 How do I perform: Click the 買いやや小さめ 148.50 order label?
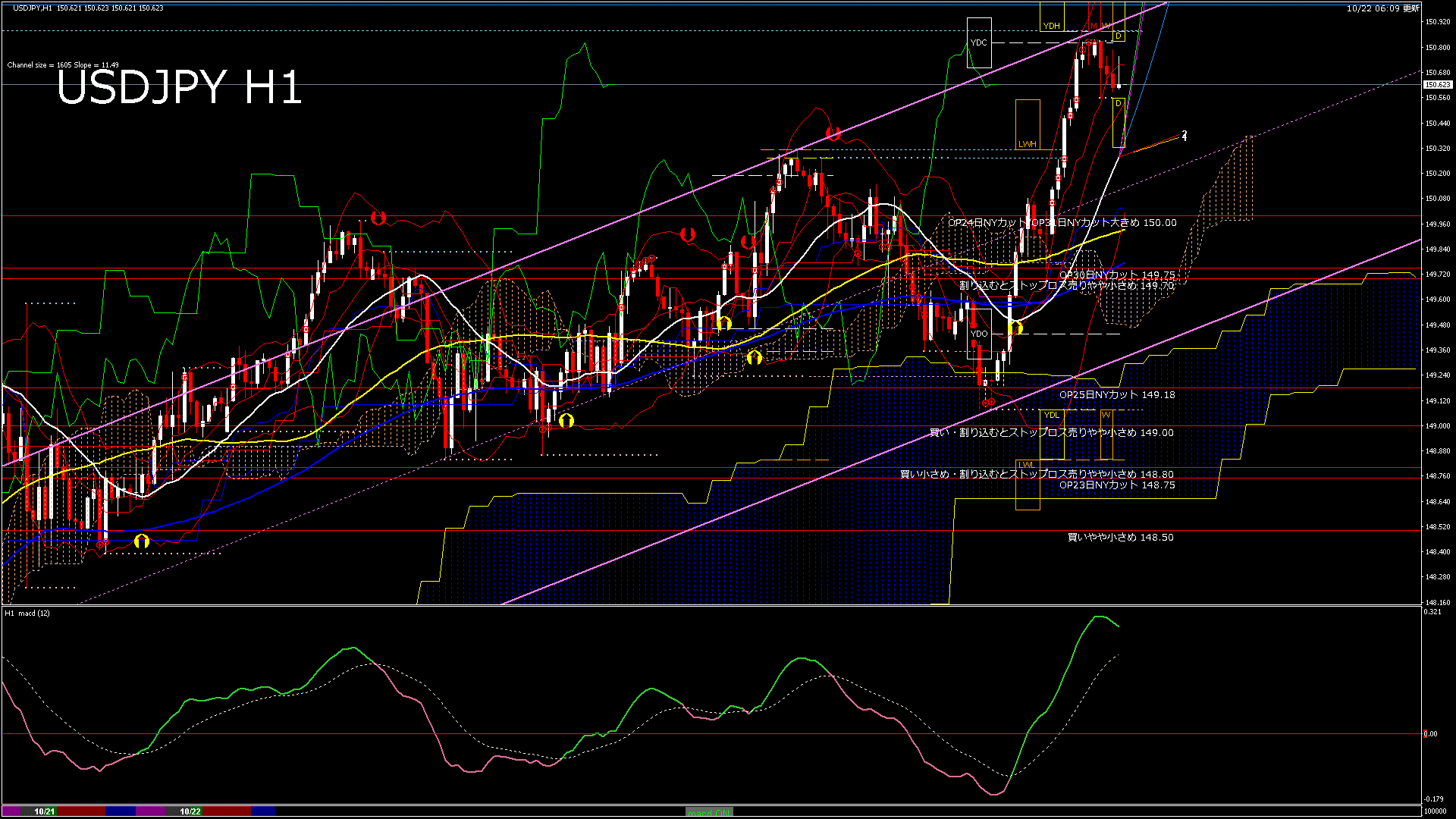coord(1120,537)
